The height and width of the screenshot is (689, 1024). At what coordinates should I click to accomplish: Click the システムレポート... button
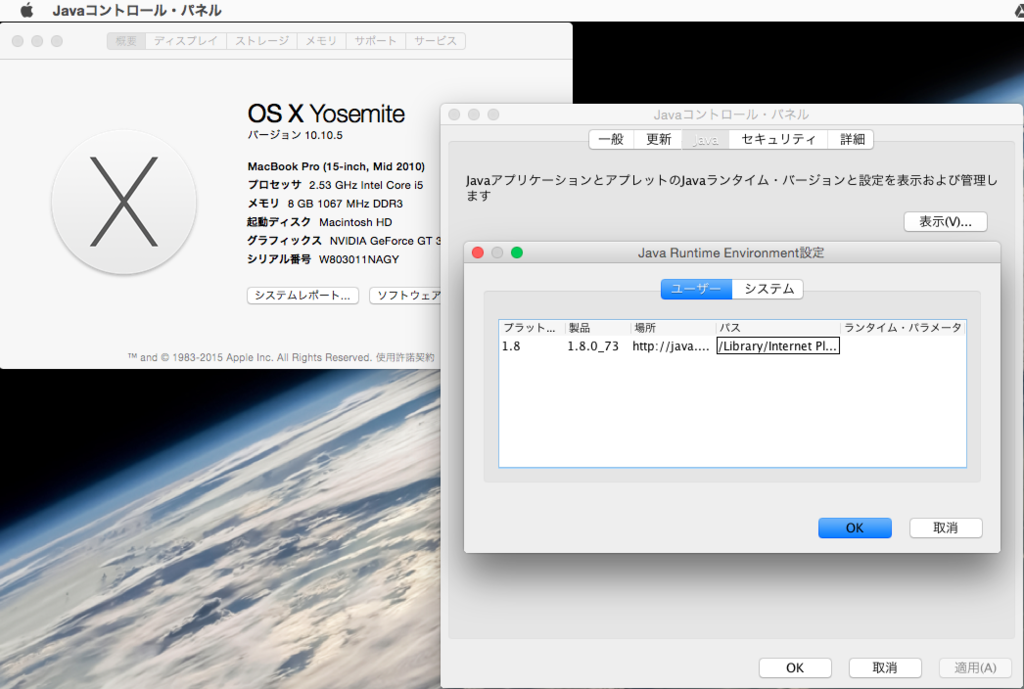tap(302, 295)
